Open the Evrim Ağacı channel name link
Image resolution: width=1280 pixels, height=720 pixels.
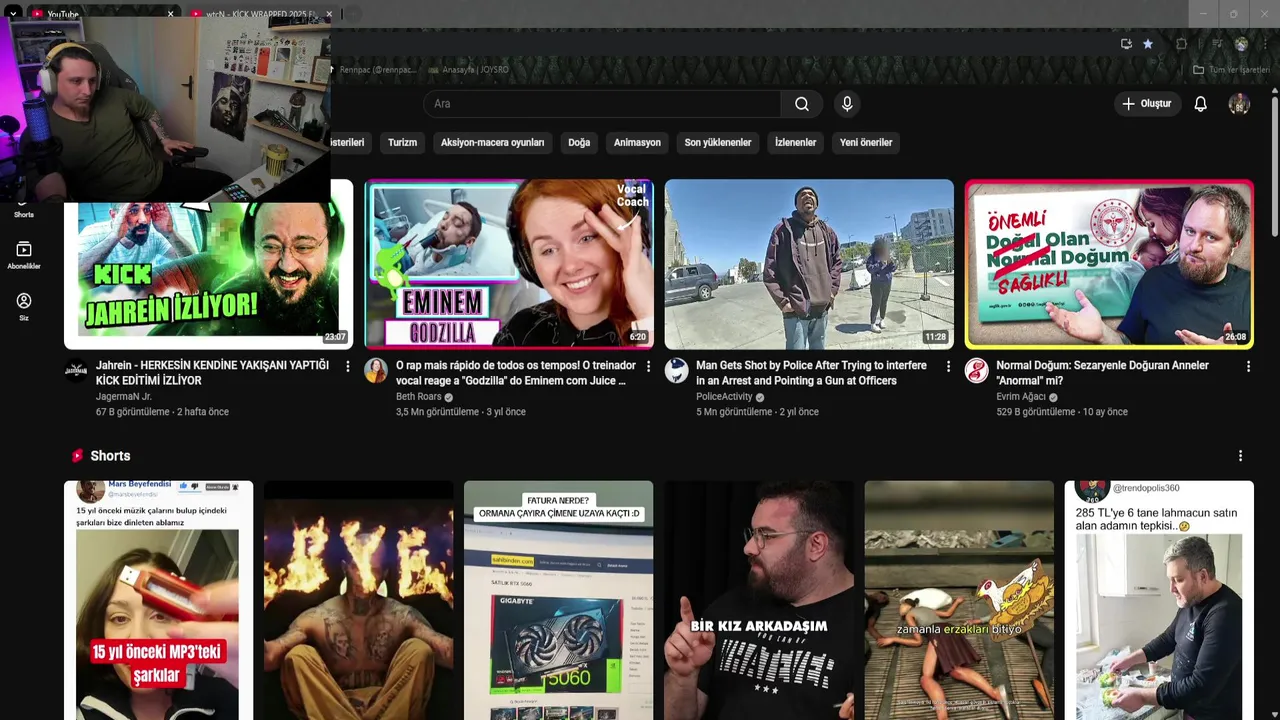[x=1021, y=397]
